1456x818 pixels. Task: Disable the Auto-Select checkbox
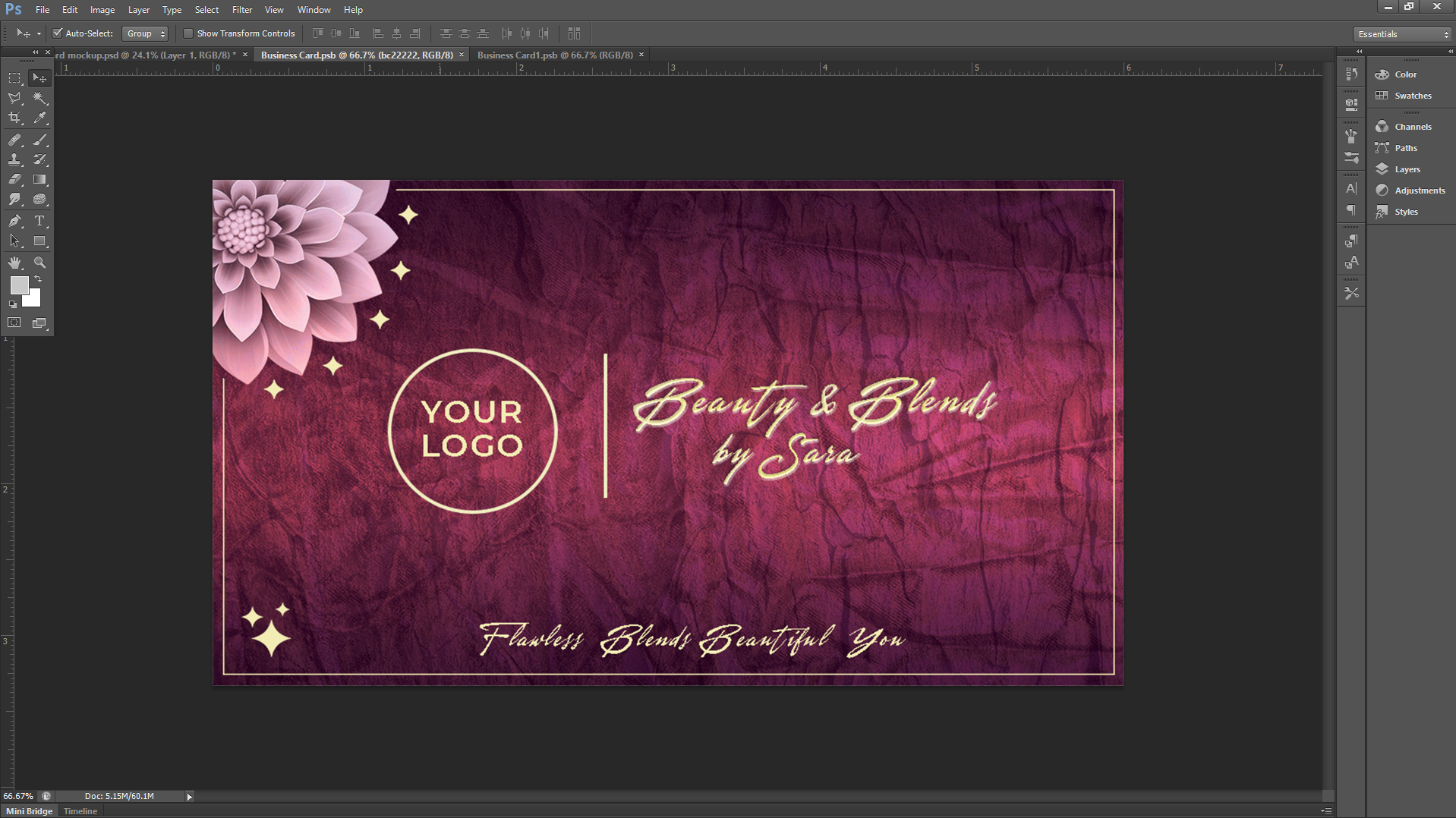(57, 33)
